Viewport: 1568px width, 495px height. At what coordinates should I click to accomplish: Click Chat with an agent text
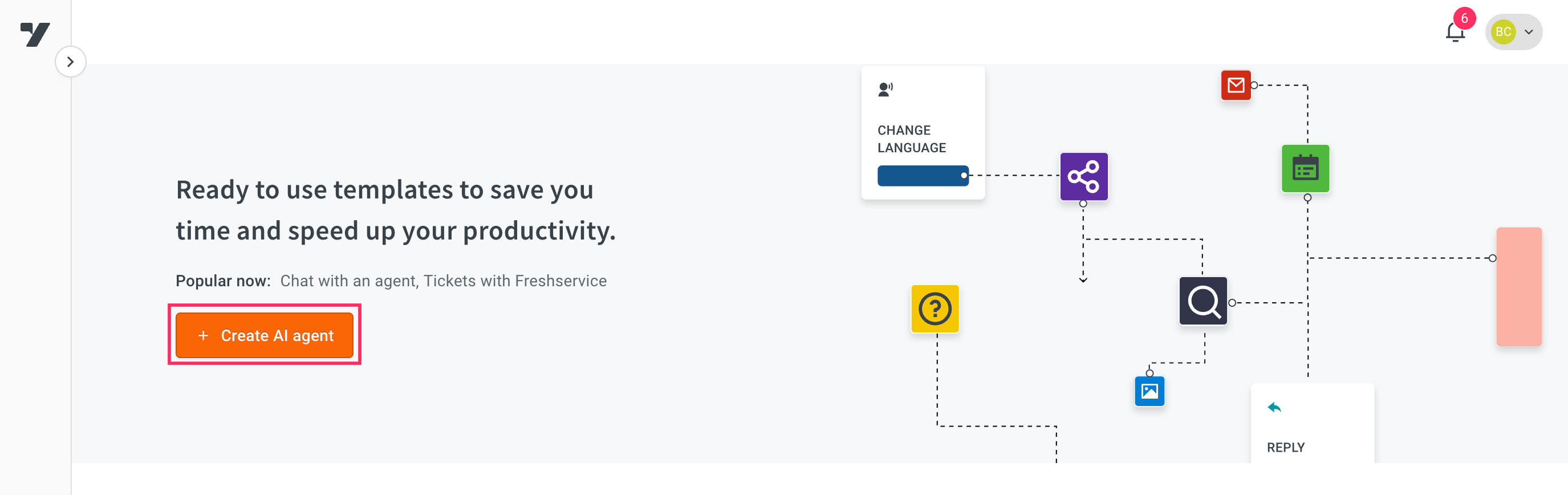(348, 281)
